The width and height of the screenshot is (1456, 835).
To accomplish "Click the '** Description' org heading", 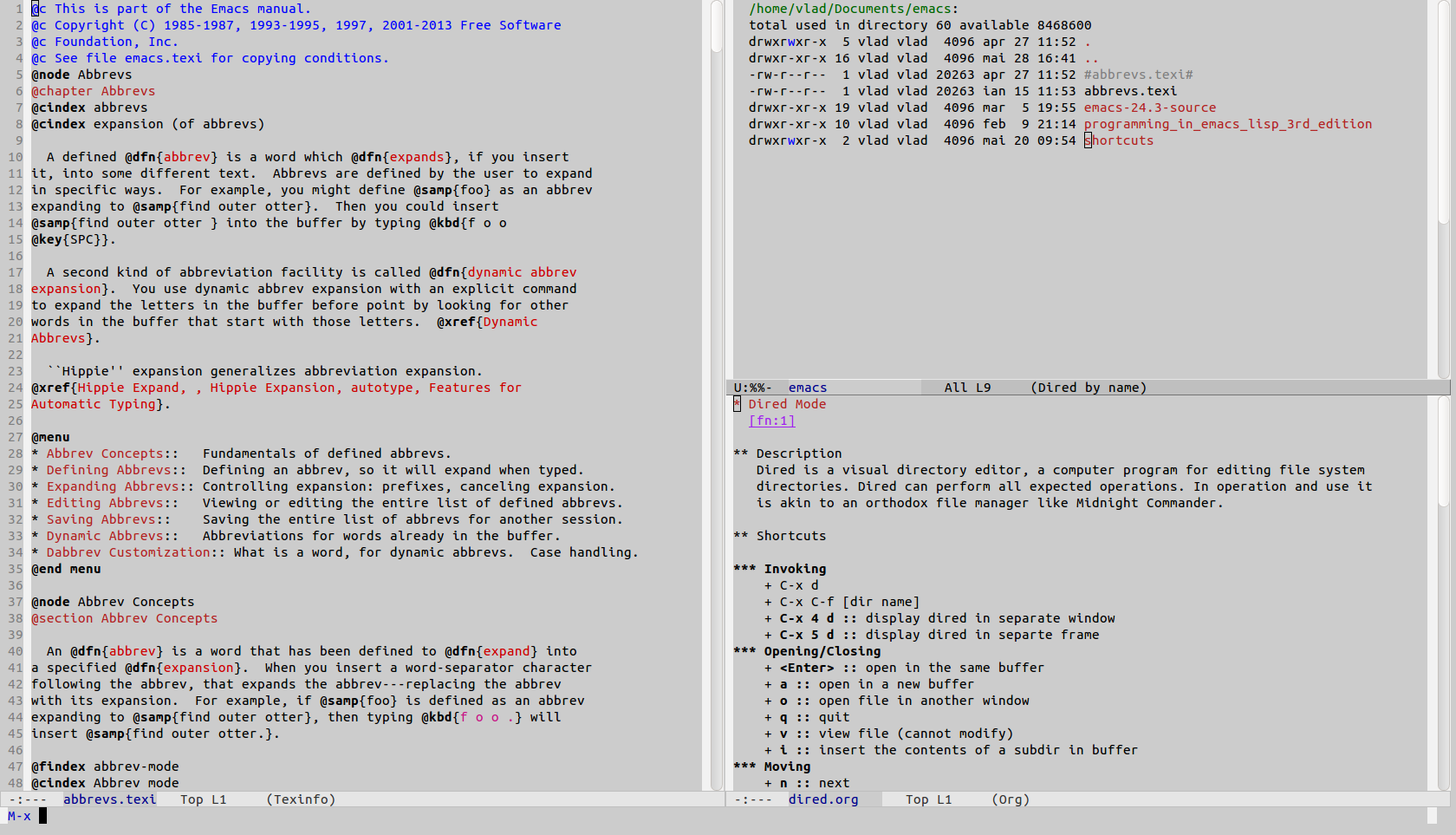I will point(787,453).
